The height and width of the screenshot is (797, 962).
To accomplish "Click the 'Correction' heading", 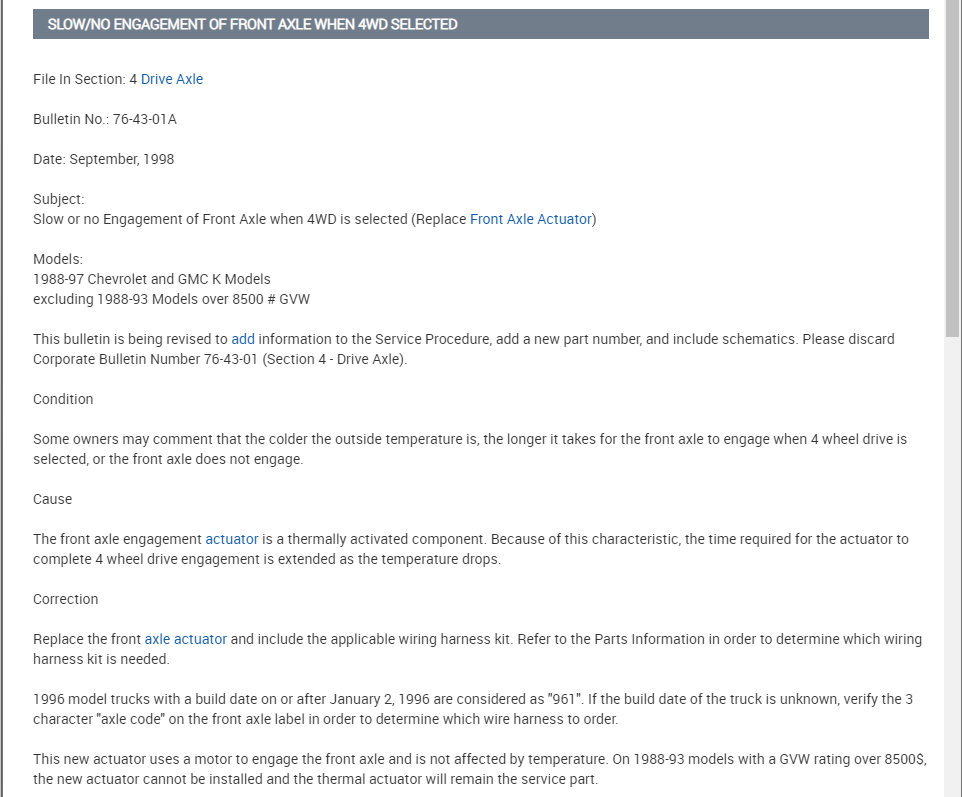I will coord(66,599).
